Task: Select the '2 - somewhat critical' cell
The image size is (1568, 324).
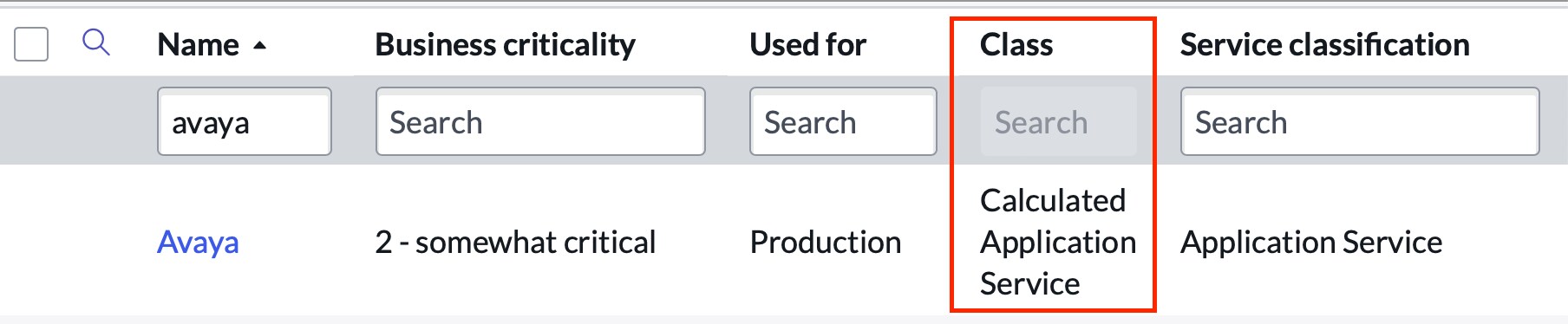Action: coord(516,242)
